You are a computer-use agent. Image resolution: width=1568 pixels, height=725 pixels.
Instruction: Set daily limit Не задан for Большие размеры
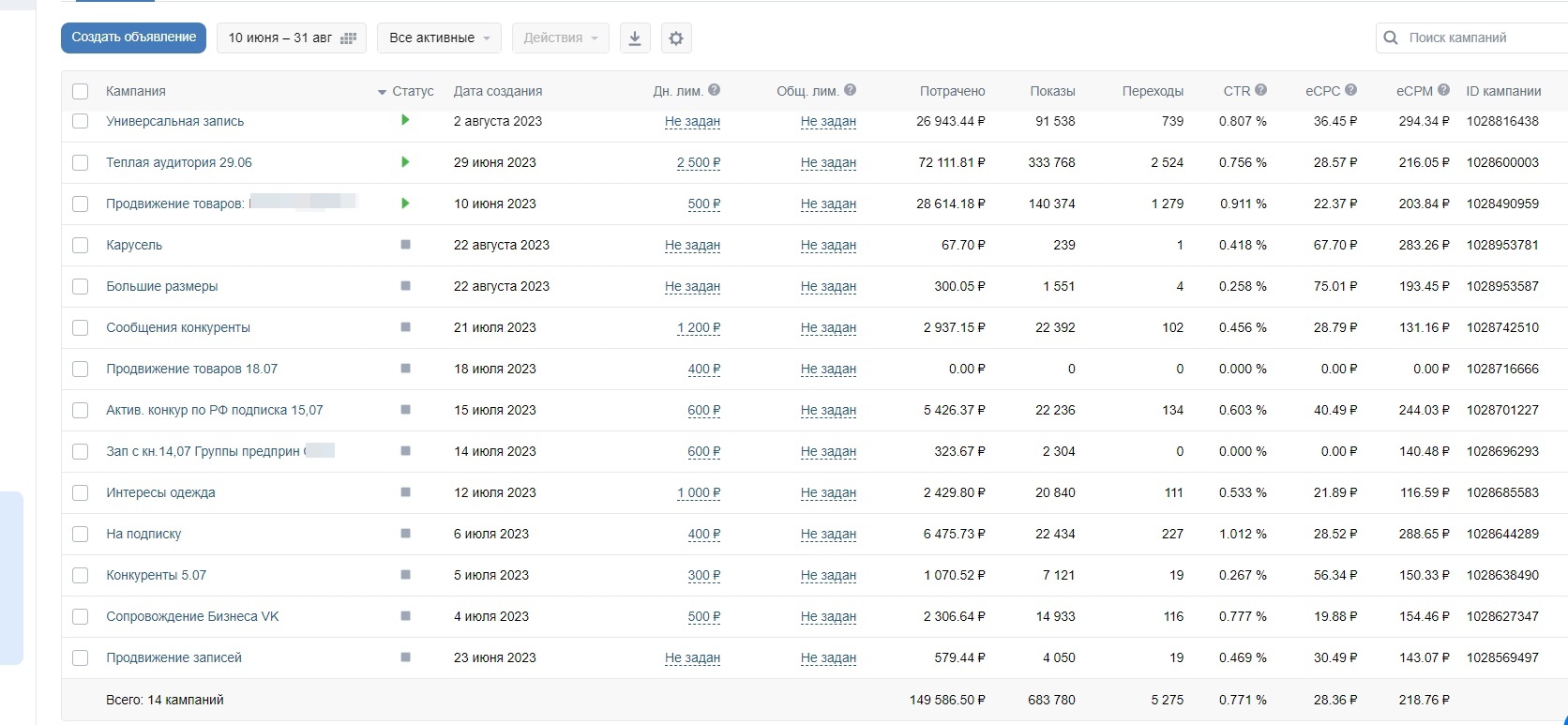(x=692, y=286)
